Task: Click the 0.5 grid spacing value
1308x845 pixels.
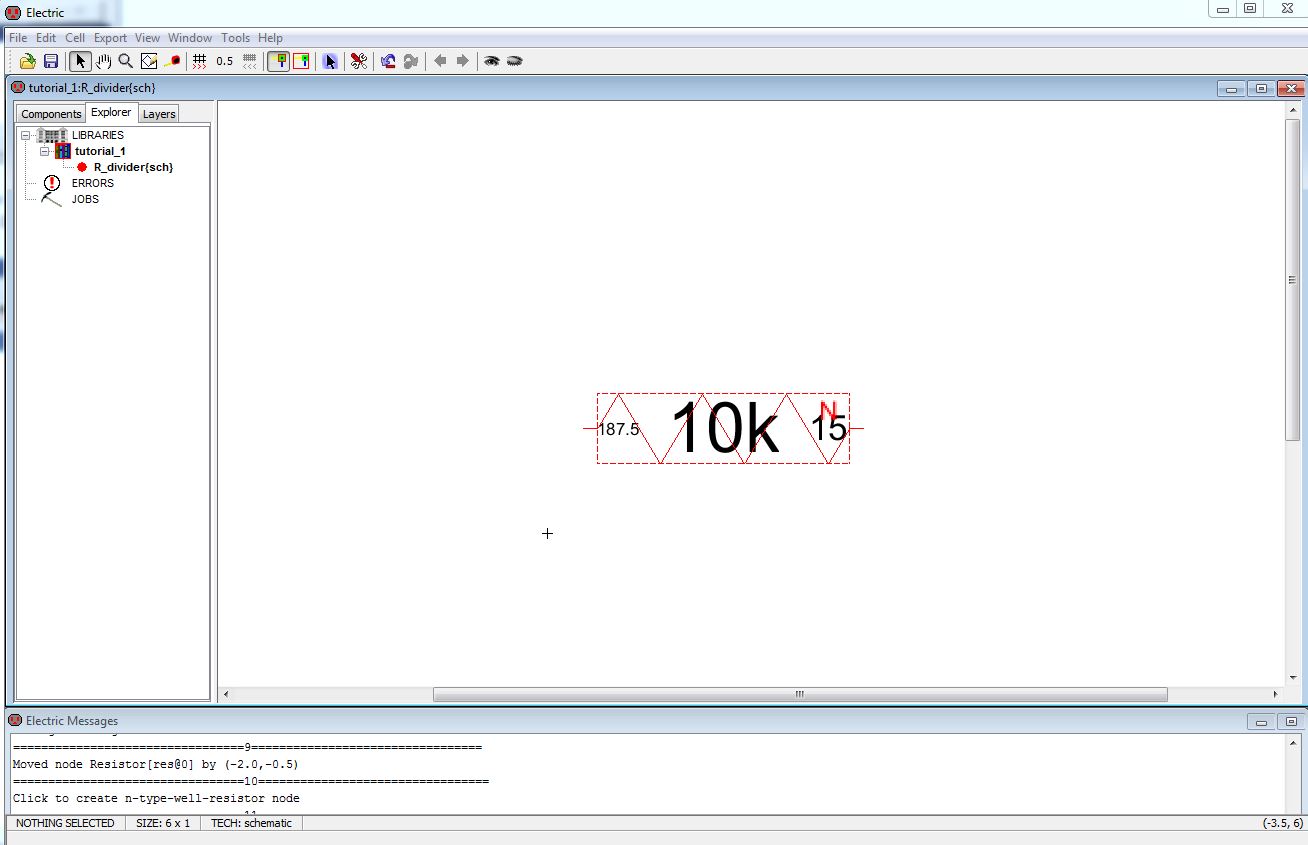Action: (224, 61)
